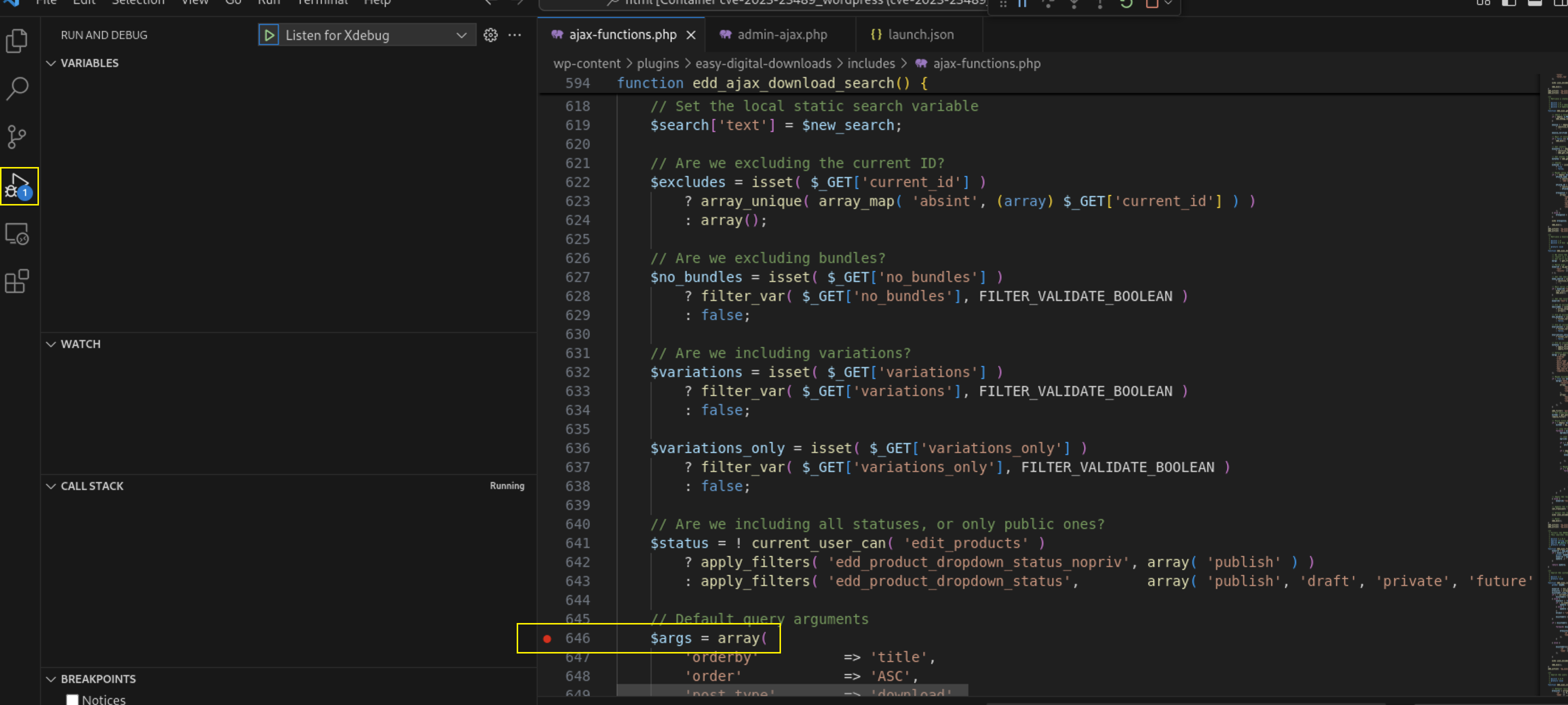This screenshot has height=705, width=1568.
Task: Switch to the admin-ajax.php tab
Action: point(782,34)
